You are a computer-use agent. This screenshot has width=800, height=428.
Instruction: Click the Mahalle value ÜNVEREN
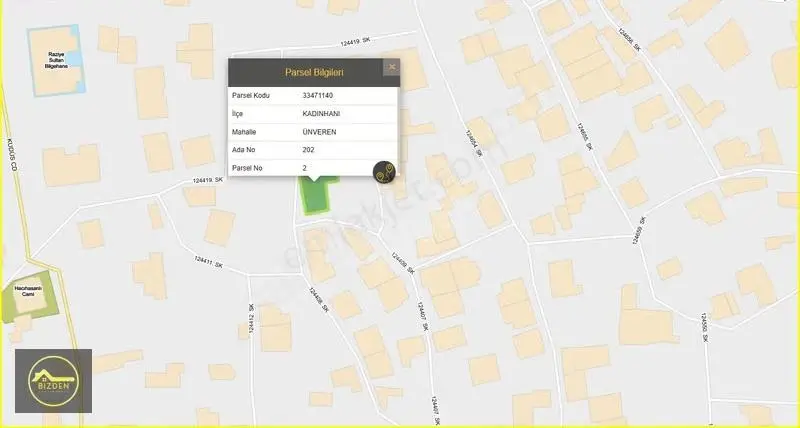[x=319, y=132]
